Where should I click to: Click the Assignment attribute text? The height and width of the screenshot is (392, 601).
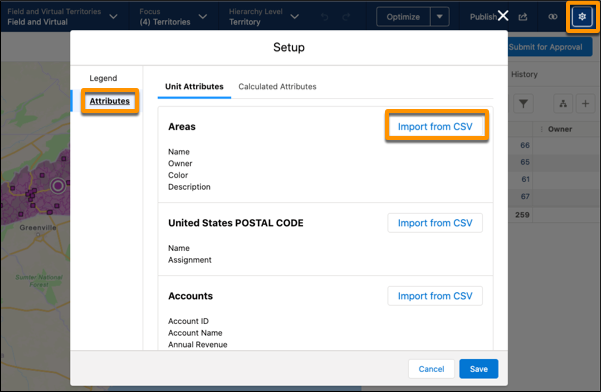click(190, 260)
